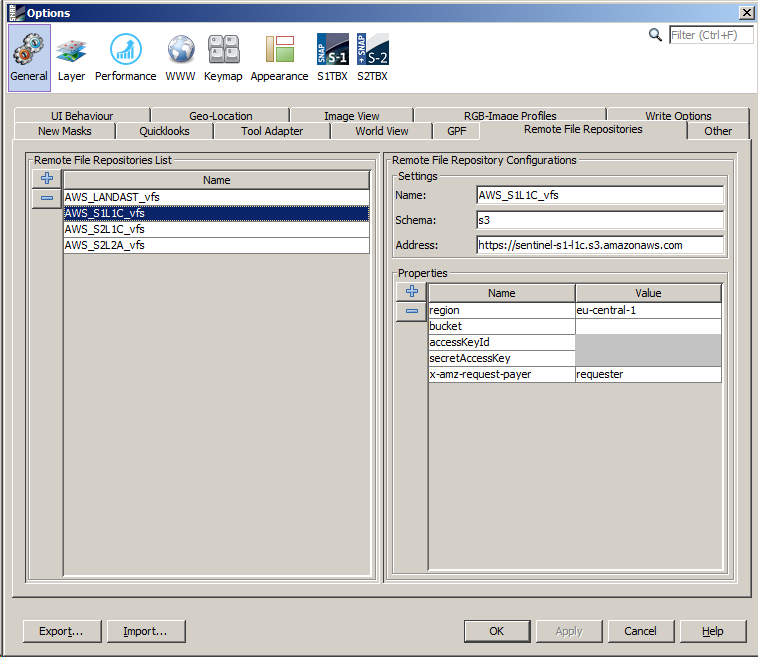This screenshot has height=657, width=758.
Task: Click the greyed accessKeyId value cell
Action: click(x=648, y=342)
